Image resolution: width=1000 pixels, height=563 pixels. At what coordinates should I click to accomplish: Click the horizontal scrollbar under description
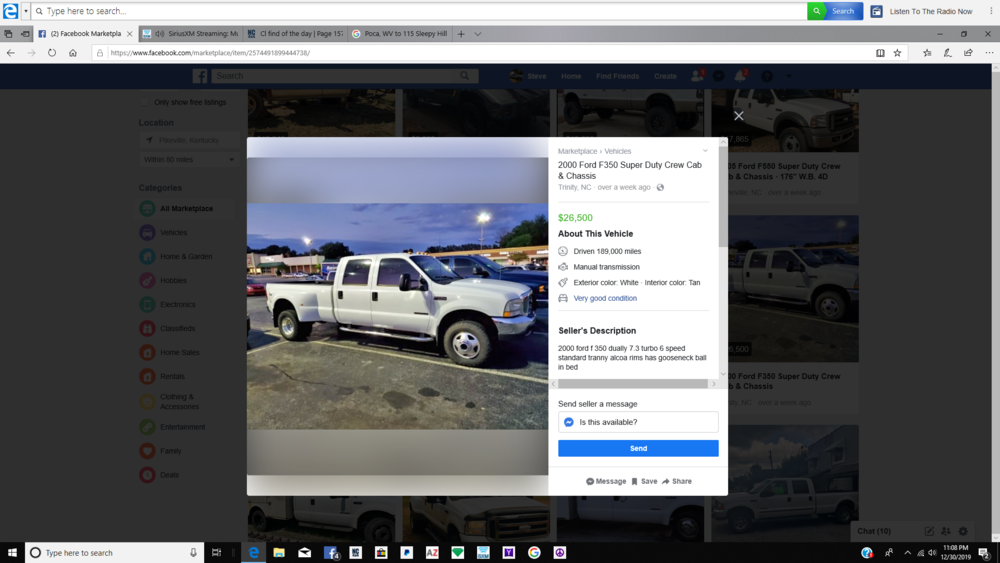(x=632, y=384)
